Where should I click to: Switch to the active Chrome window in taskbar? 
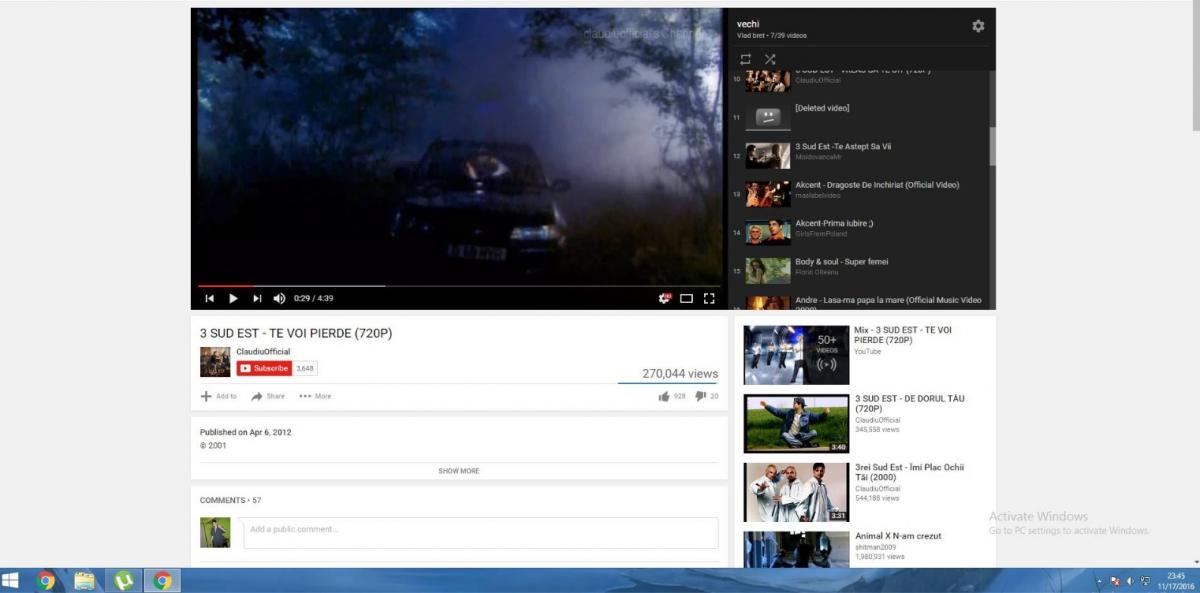pos(162,580)
